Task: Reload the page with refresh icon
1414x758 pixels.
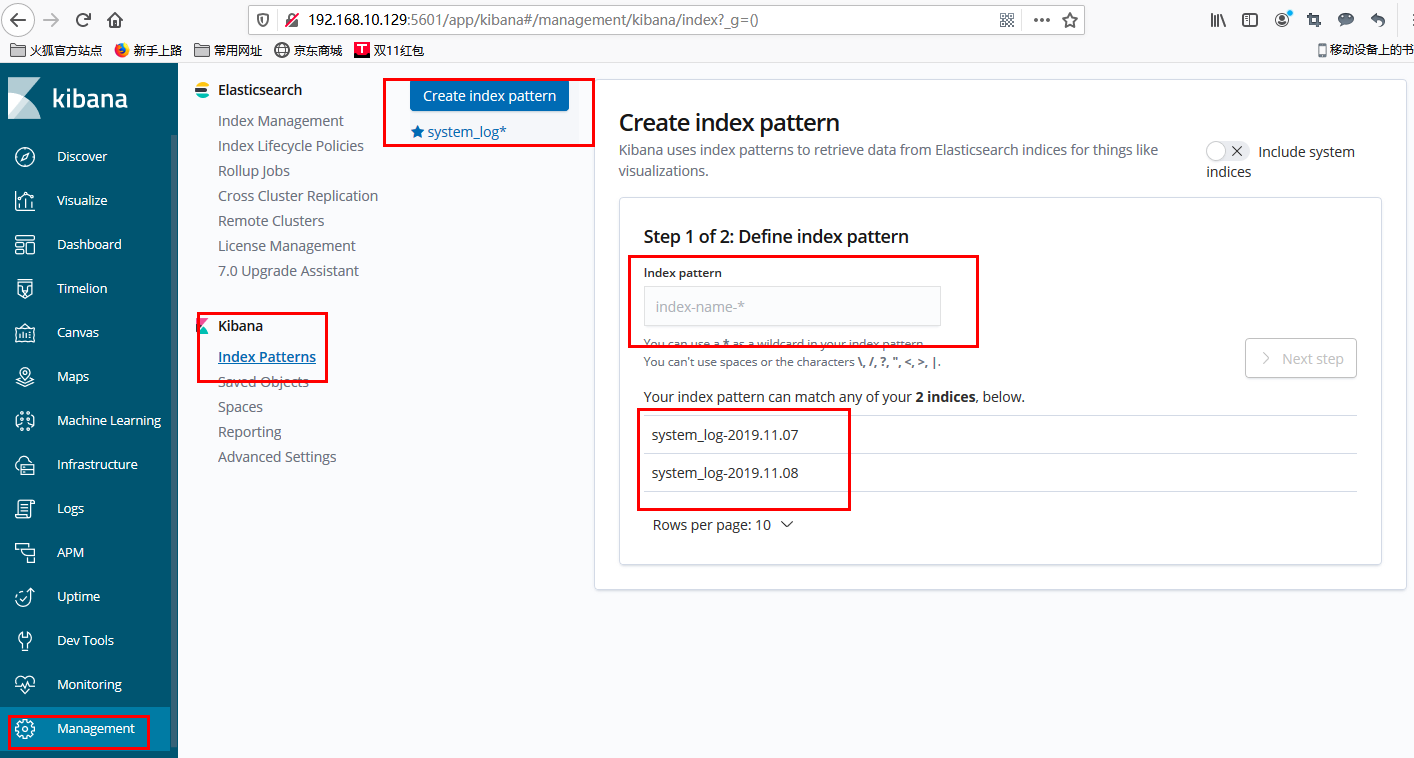Action: click(x=84, y=20)
